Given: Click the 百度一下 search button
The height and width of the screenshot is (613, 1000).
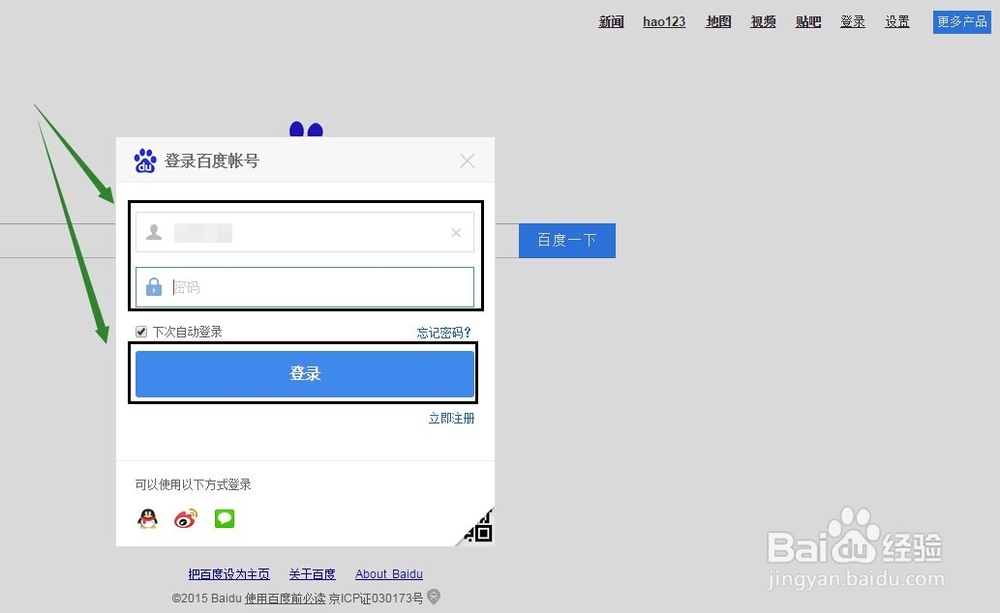Looking at the screenshot, I should (x=566, y=240).
